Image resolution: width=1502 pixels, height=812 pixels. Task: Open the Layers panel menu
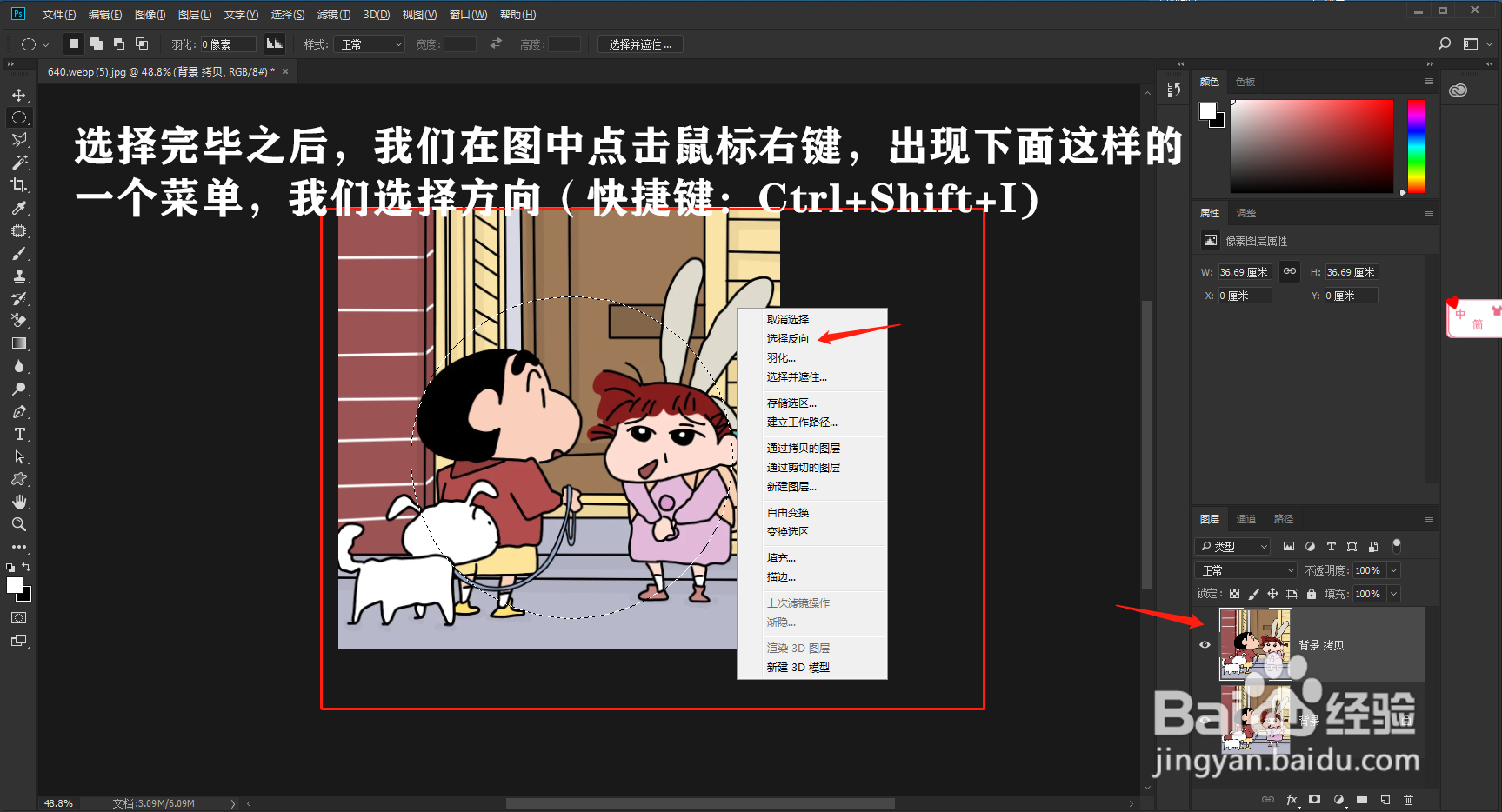[x=1428, y=518]
